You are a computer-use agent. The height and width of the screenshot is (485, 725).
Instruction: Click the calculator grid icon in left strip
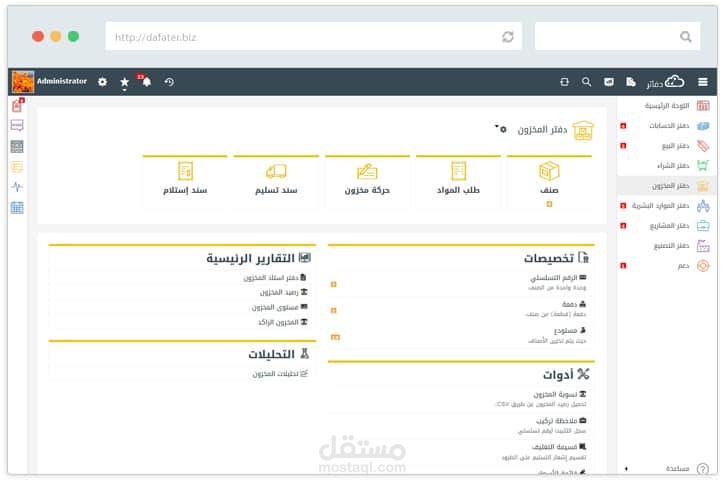point(17,147)
